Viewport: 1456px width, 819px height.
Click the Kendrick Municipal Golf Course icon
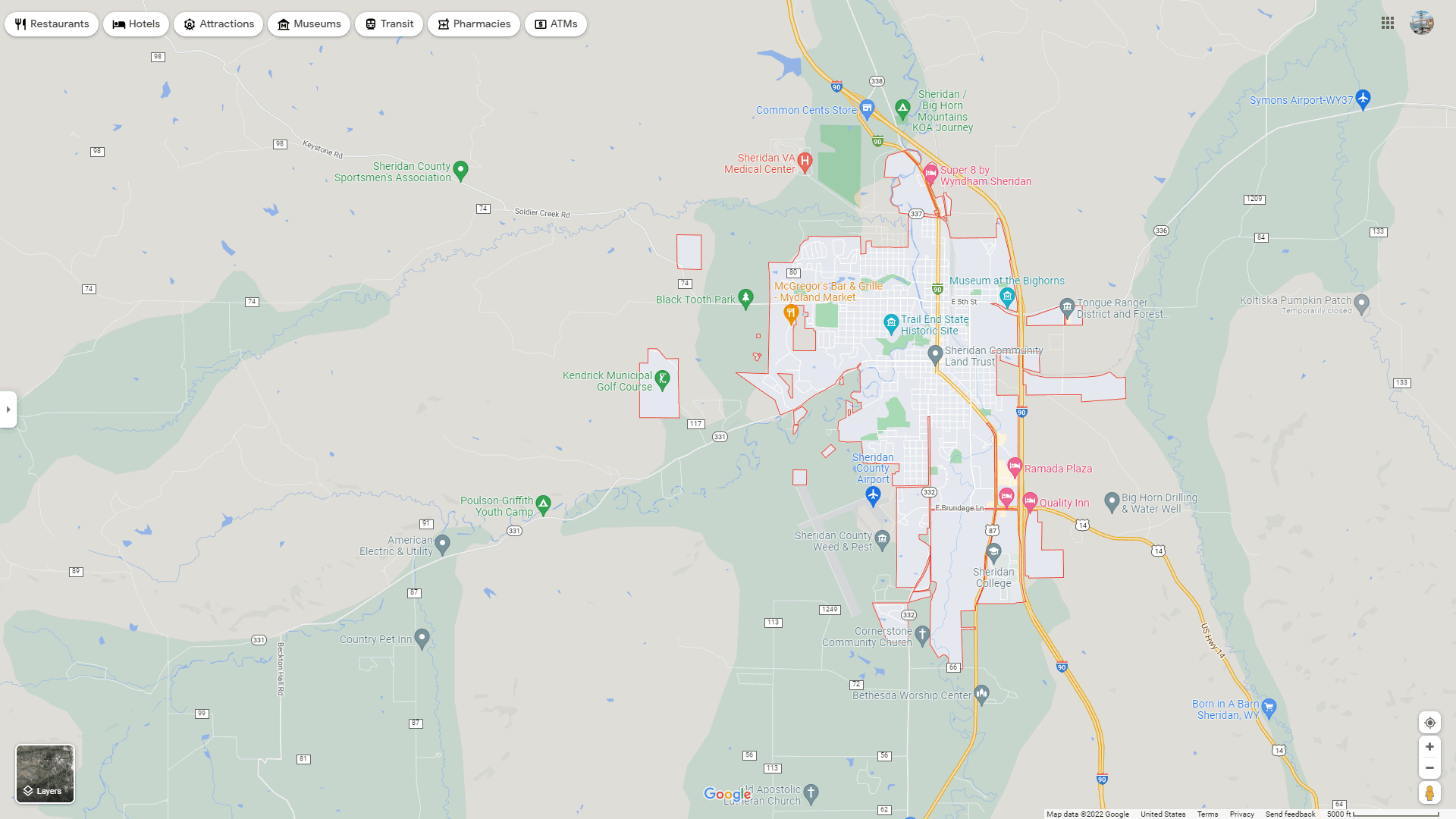(661, 378)
